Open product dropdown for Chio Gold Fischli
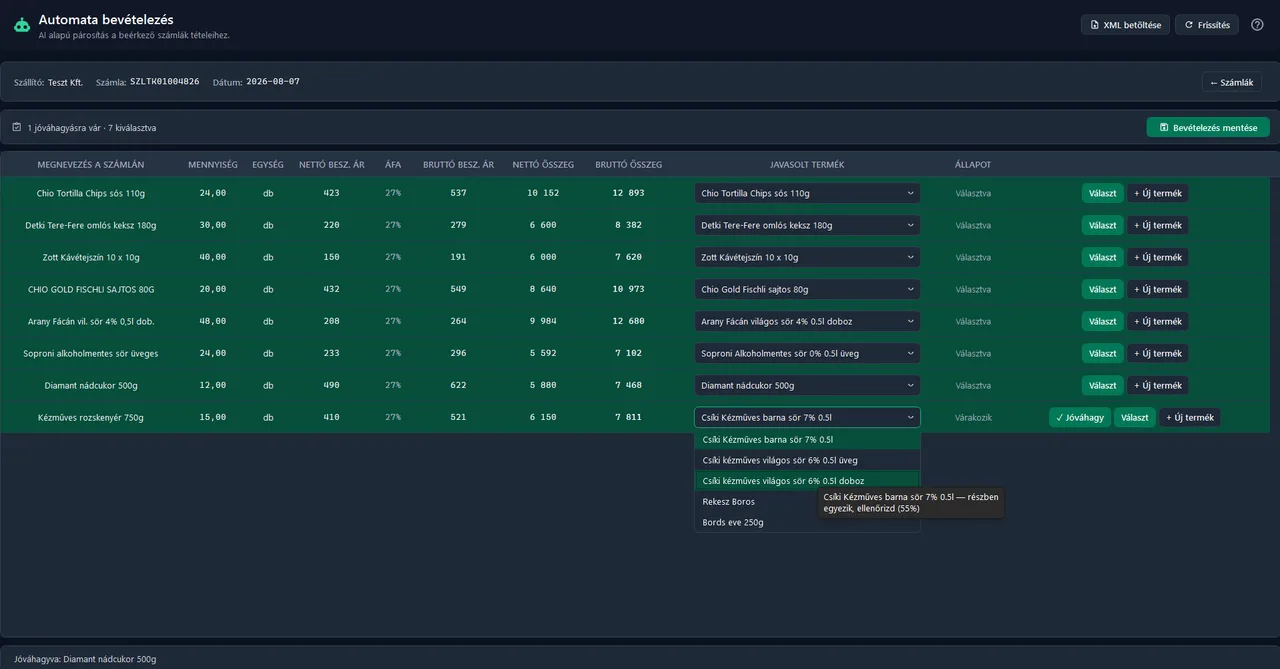 807,289
